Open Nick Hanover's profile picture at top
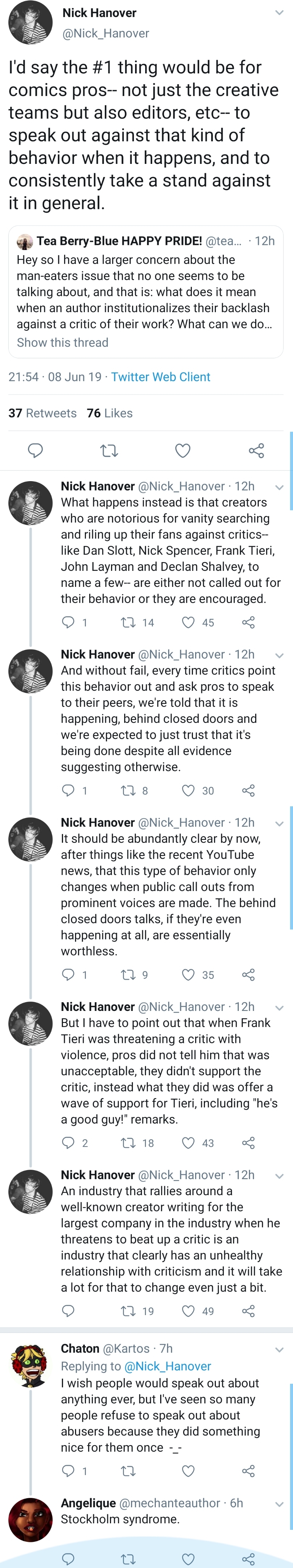The height and width of the screenshot is (1568, 293). pyautogui.click(x=31, y=23)
